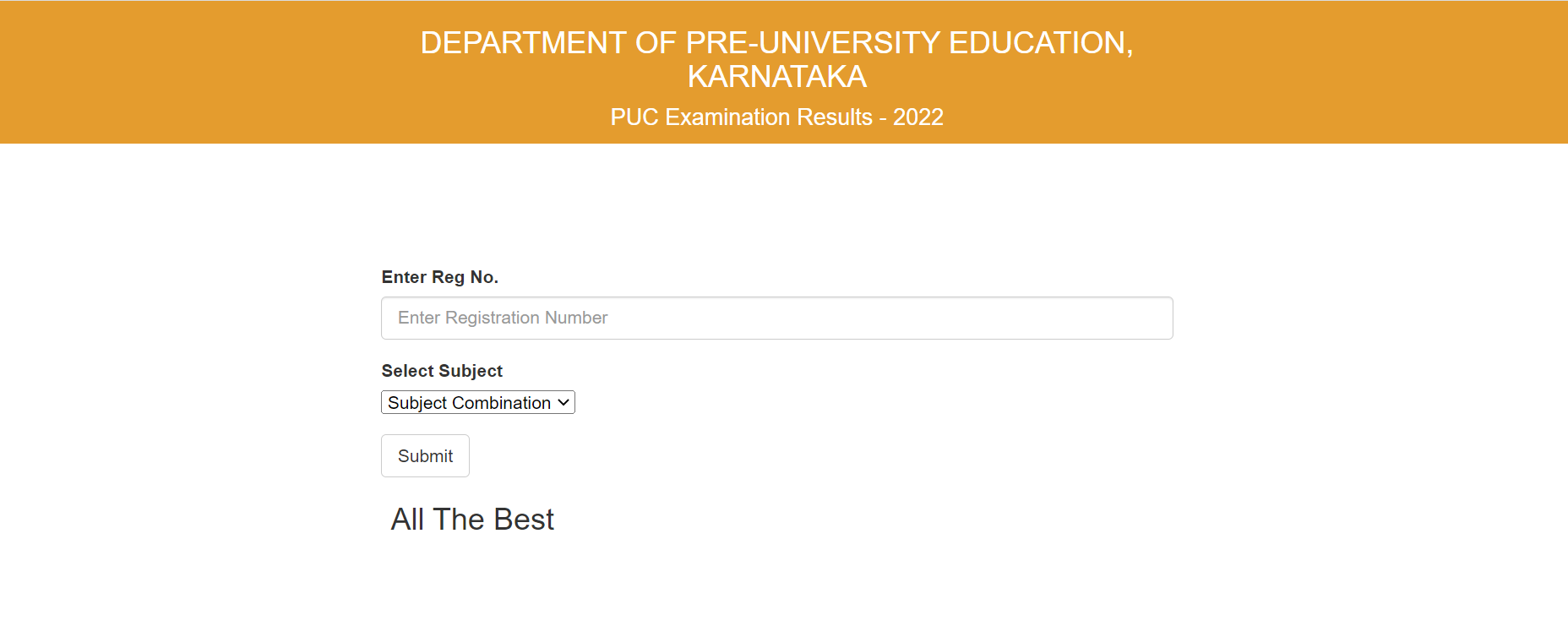Click the Karnataka text in the header
The width and height of the screenshot is (1568, 637).
coord(778,76)
